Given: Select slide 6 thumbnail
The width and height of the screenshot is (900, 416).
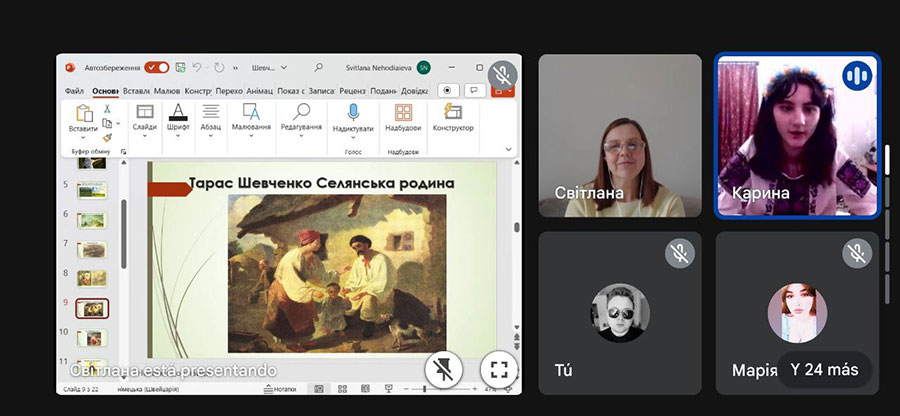Looking at the screenshot, I should click(x=92, y=220).
